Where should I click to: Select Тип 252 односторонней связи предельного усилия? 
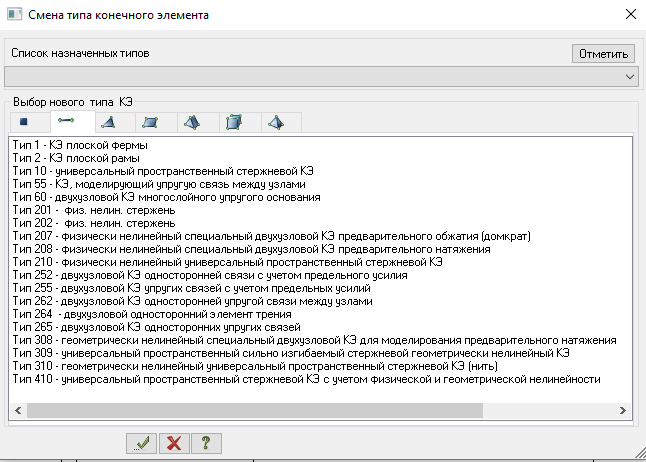point(210,275)
